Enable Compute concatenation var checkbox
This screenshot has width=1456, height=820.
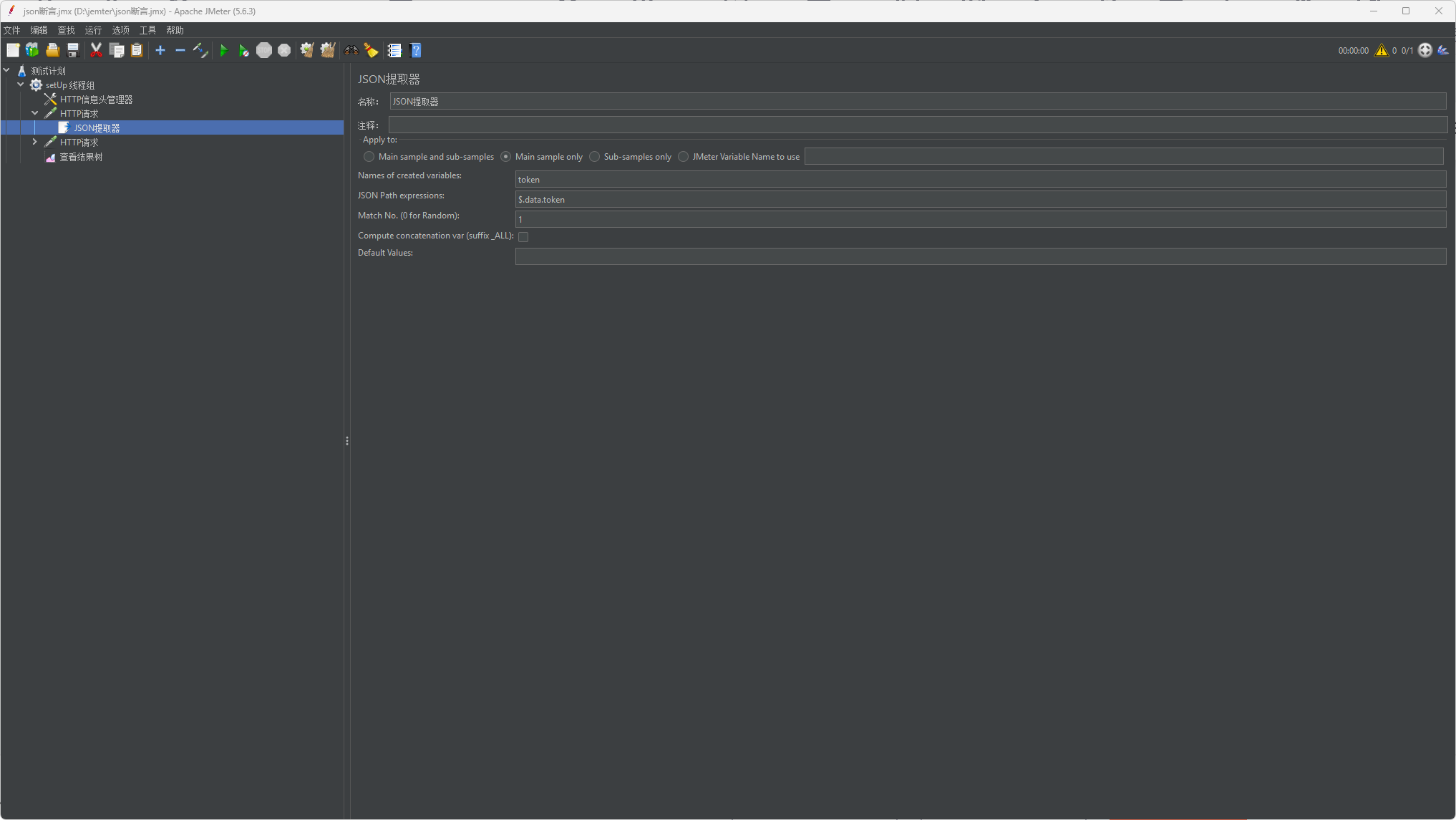[x=523, y=236]
